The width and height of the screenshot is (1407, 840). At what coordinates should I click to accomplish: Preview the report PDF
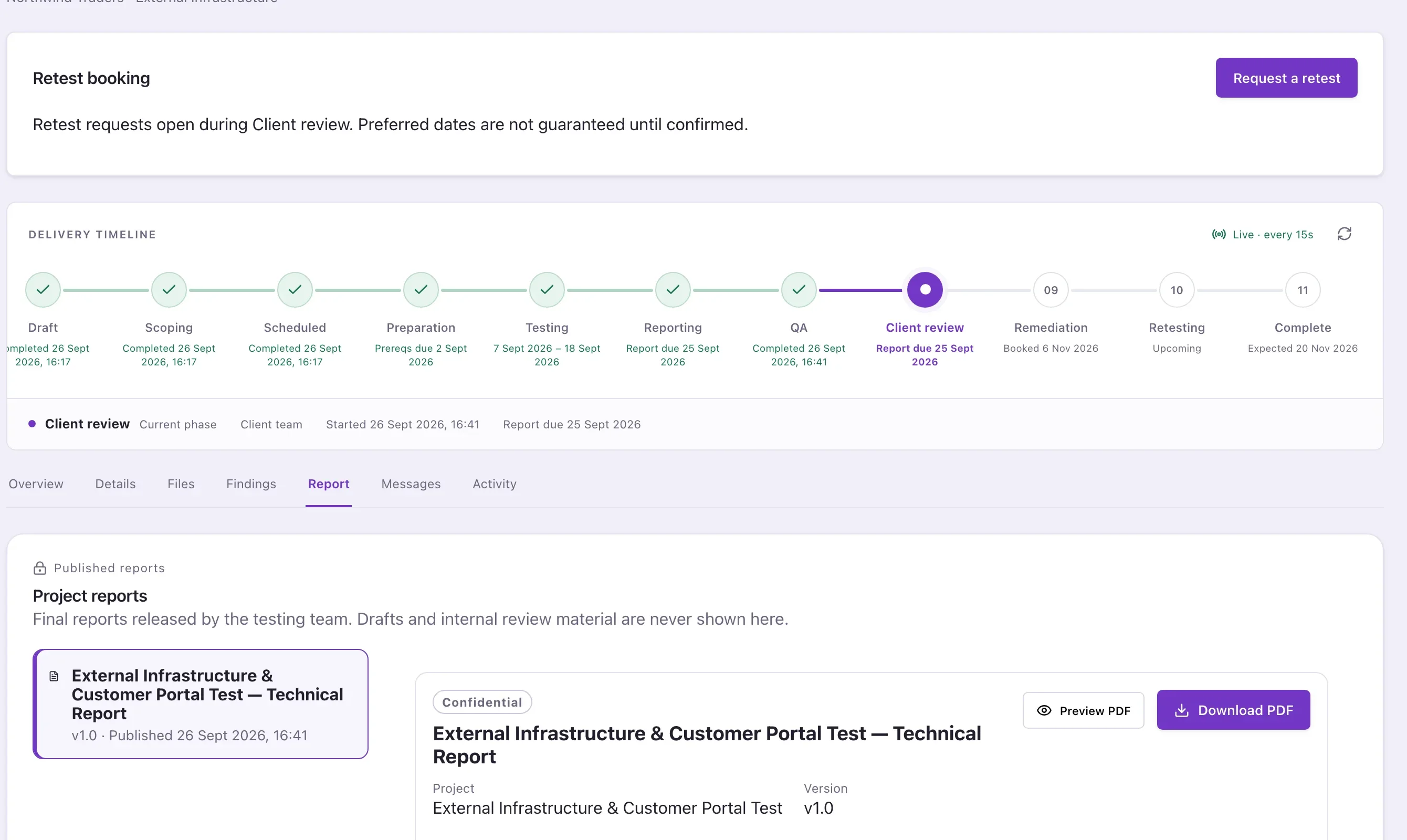pyautogui.click(x=1083, y=710)
